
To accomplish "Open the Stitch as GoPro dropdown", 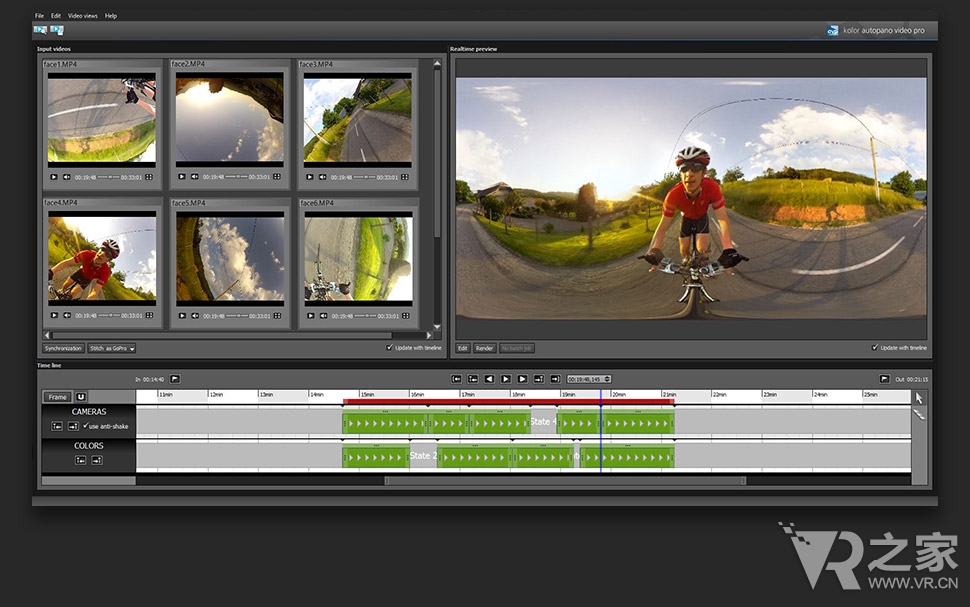I will [x=111, y=348].
